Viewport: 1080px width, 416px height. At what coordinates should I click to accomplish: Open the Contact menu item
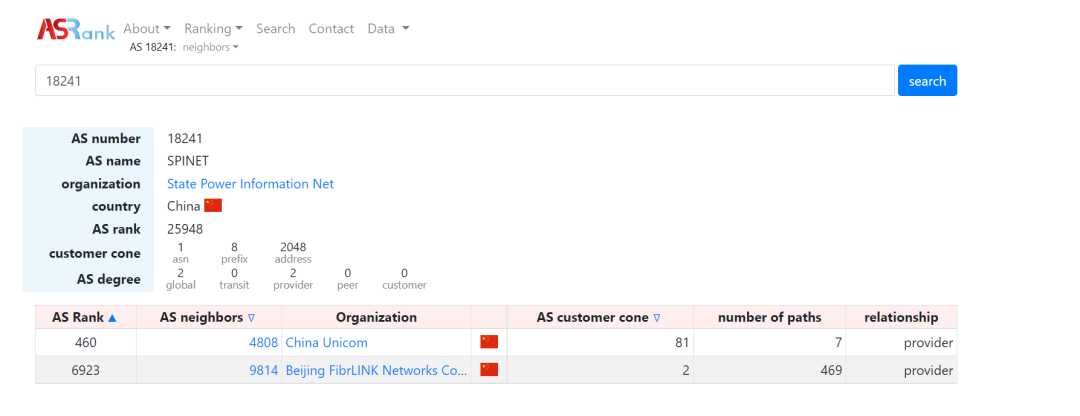(x=331, y=29)
